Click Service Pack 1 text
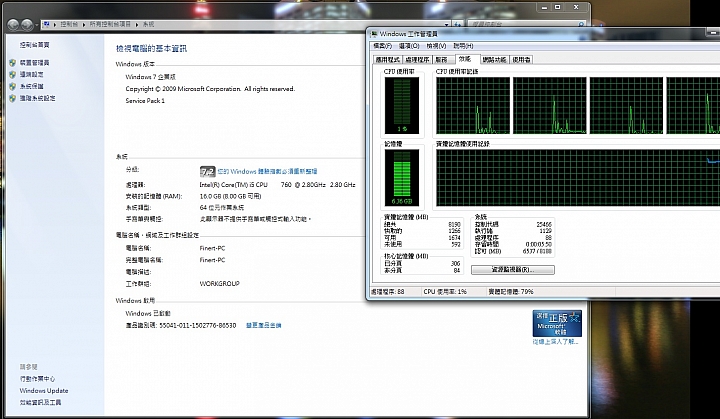720x419 pixels. pos(145,101)
